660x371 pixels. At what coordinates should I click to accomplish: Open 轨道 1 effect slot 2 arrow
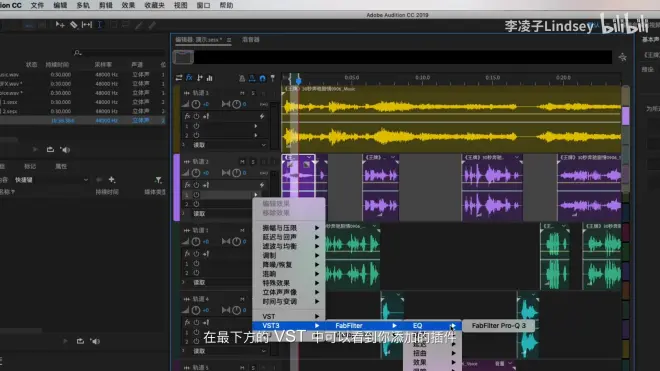[x=256, y=135]
